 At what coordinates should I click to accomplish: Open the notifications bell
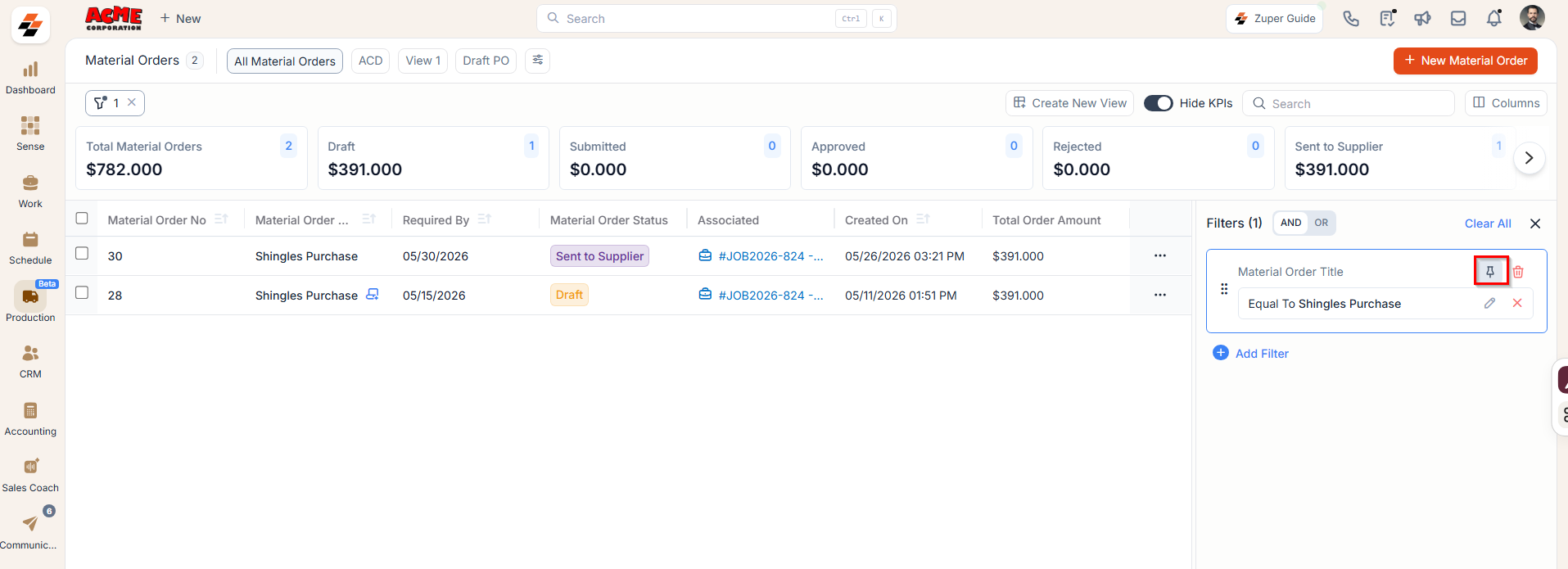click(x=1494, y=18)
